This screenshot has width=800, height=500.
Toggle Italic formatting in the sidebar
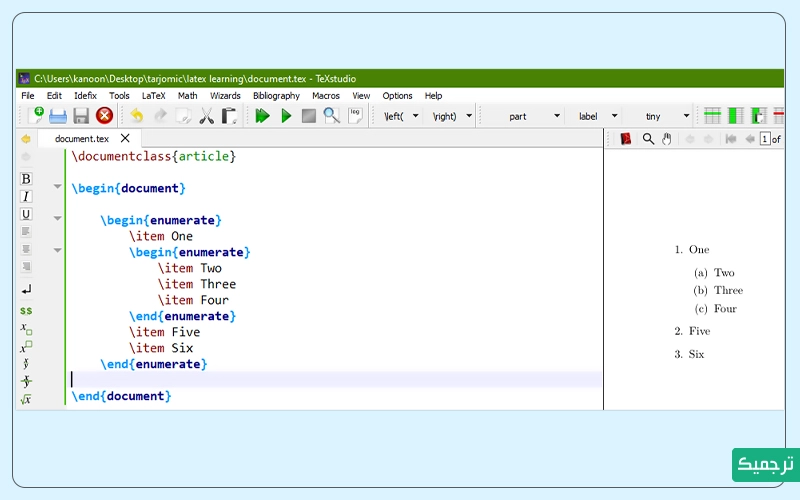tap(26, 197)
